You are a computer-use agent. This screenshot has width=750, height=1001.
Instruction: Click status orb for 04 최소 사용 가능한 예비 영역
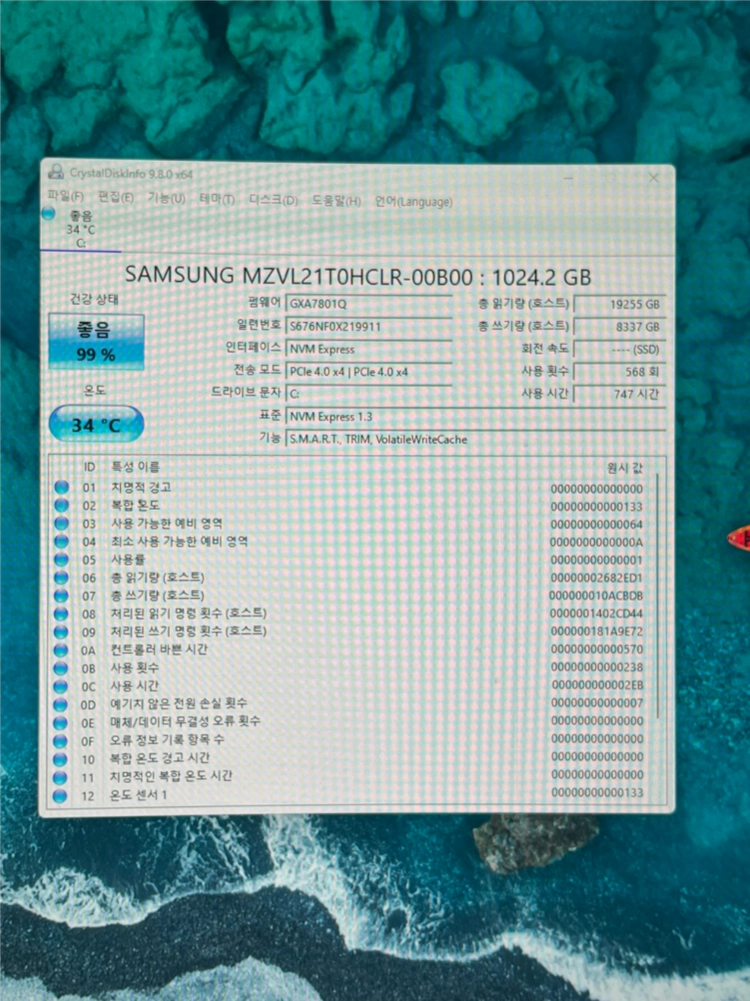61,541
